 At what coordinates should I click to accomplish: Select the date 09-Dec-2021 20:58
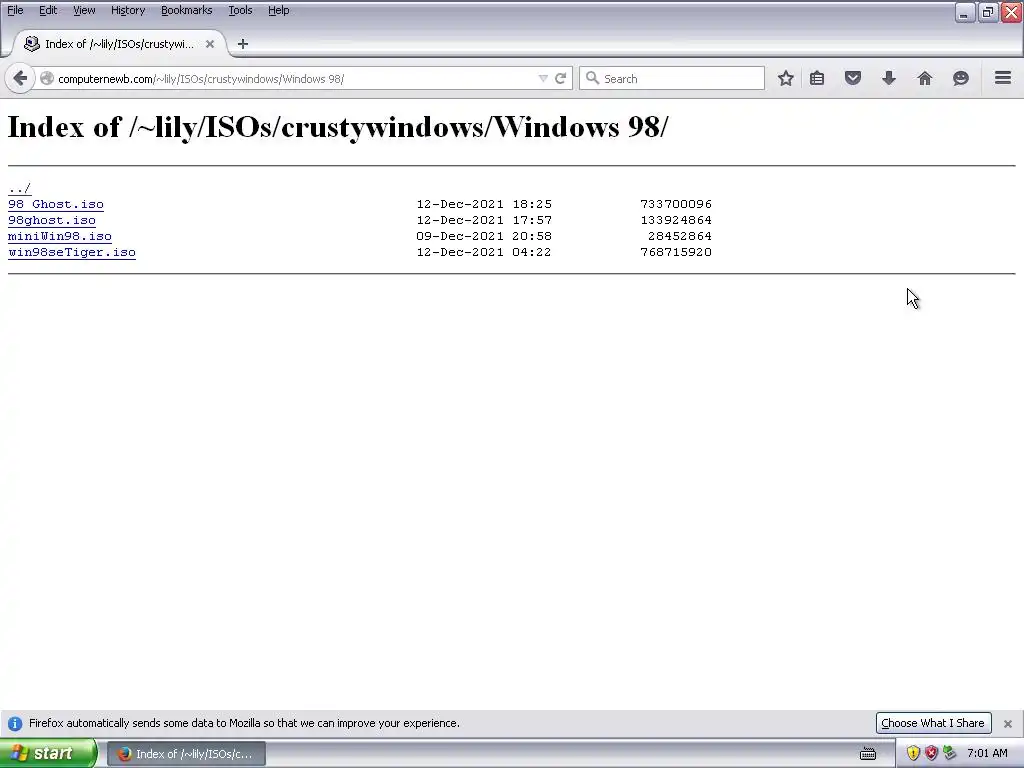484,236
